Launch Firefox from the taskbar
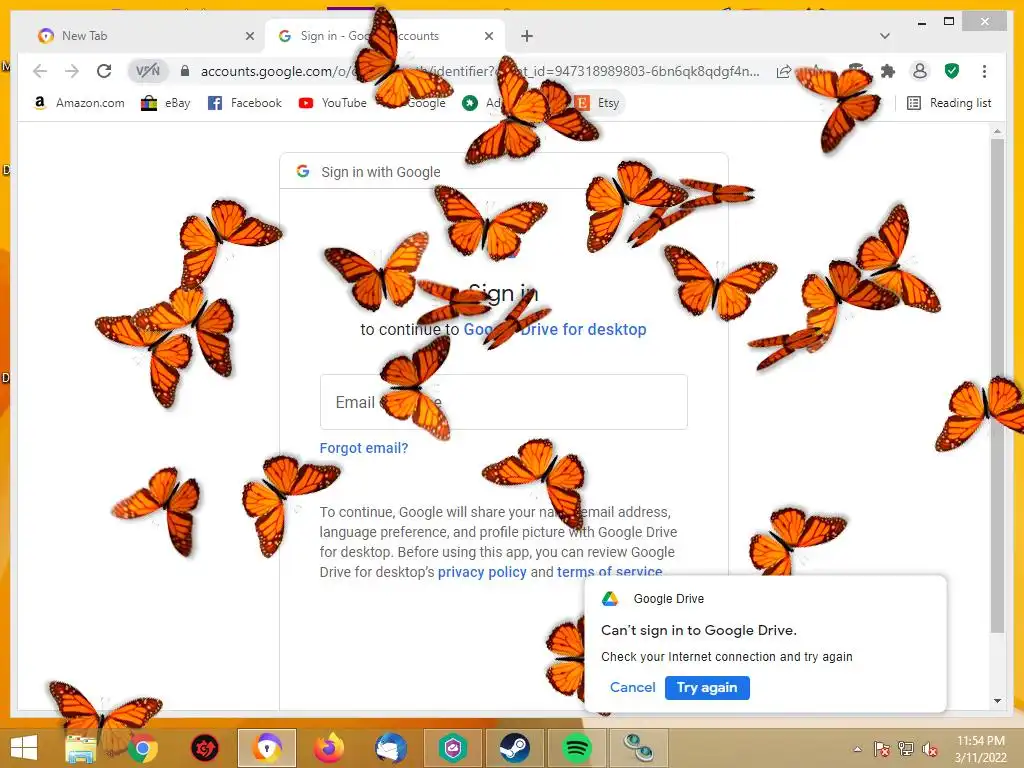Viewport: 1024px width, 768px height. click(328, 748)
